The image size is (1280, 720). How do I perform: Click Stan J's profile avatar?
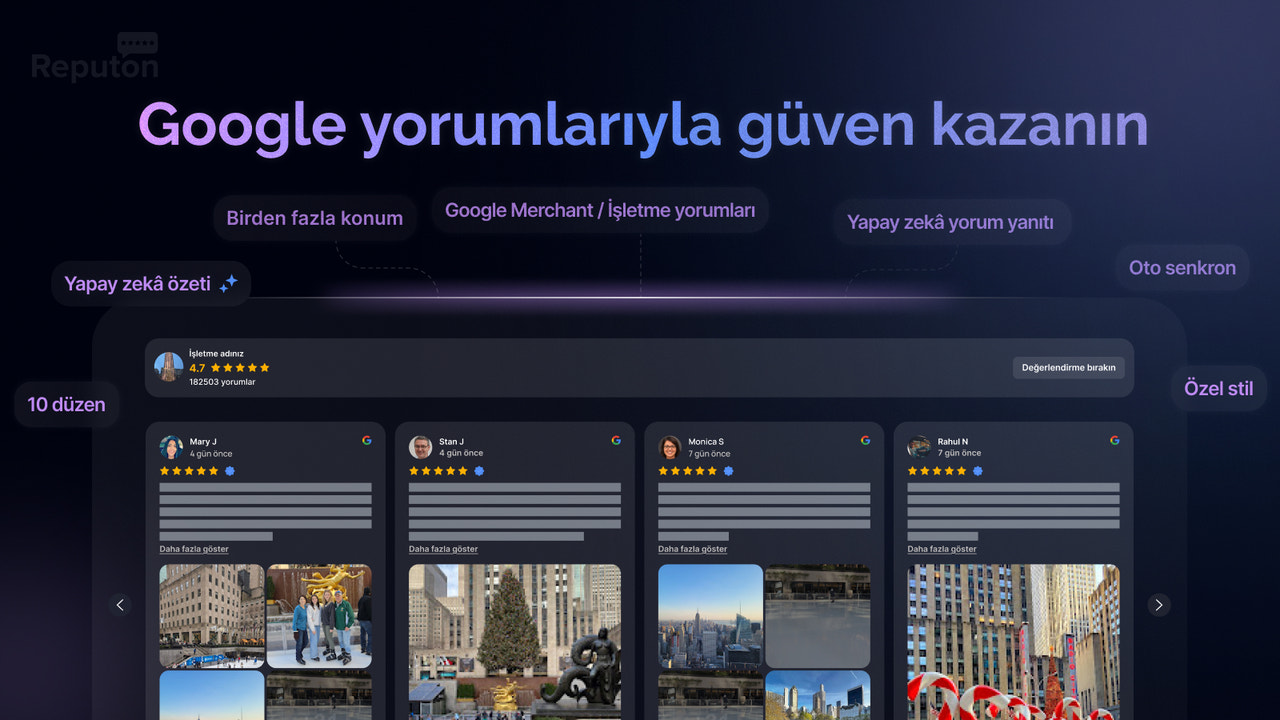[420, 447]
